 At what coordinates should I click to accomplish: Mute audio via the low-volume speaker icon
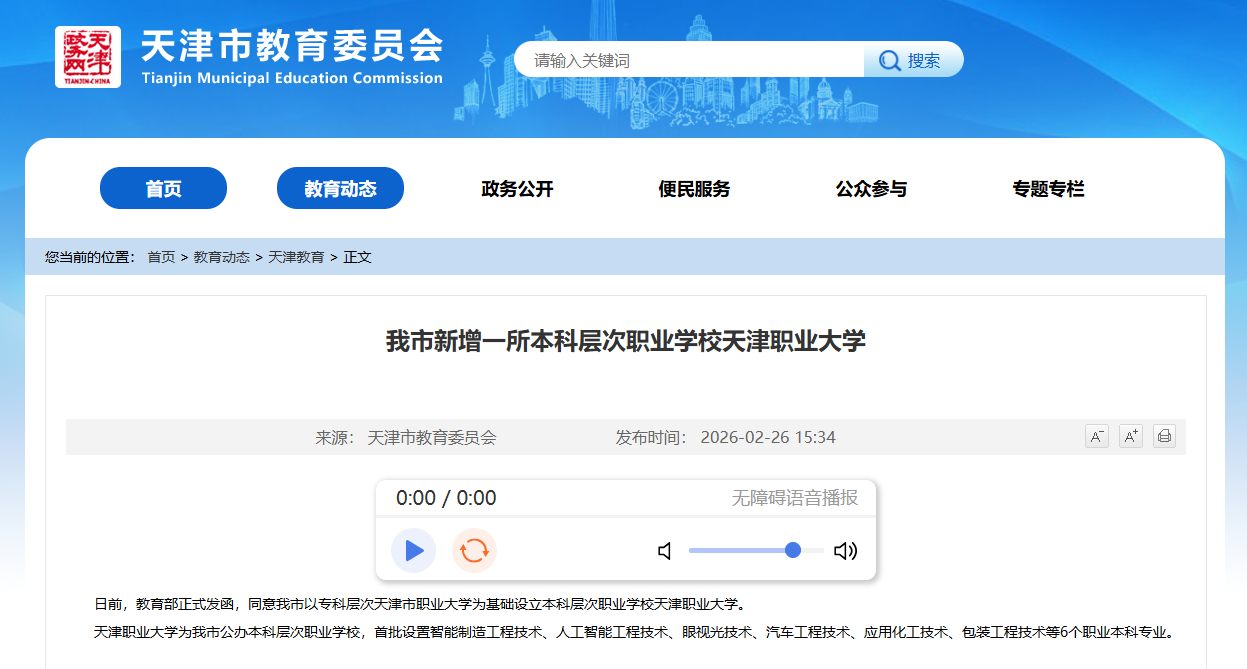[x=665, y=551]
